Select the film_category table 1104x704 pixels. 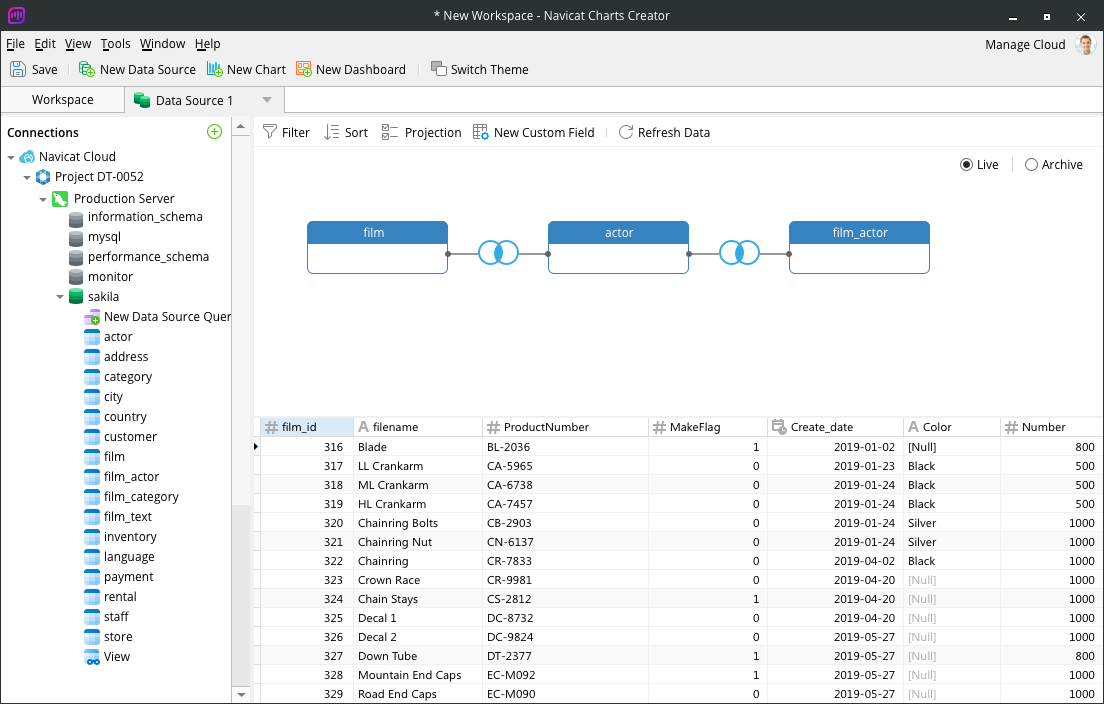[141, 497]
